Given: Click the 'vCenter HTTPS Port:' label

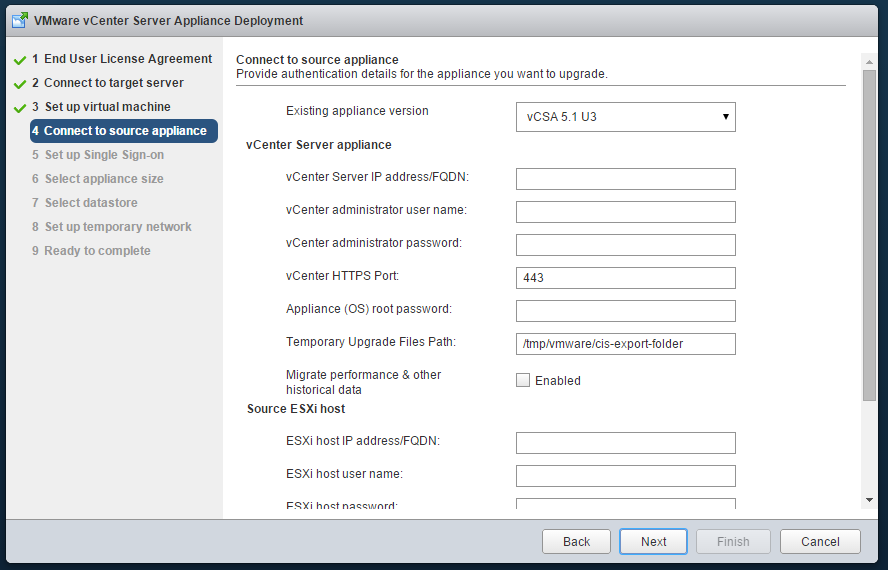Looking at the screenshot, I should 343,276.
